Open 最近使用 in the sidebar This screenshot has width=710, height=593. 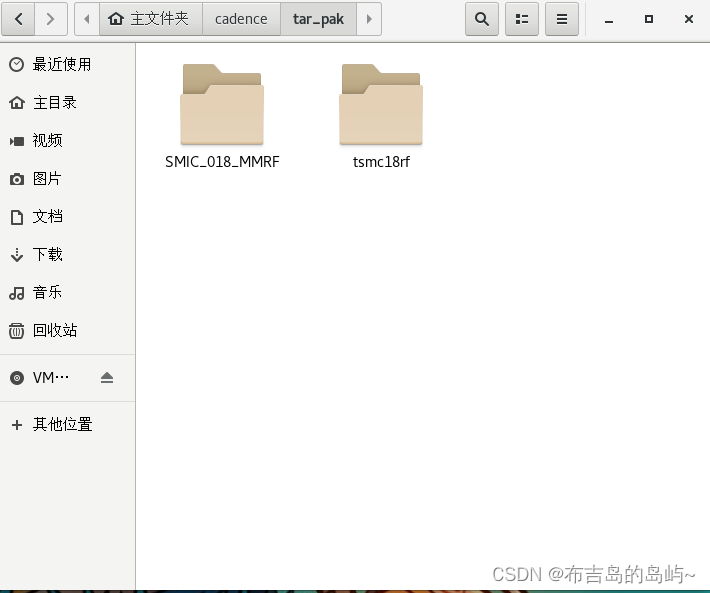[x=61, y=64]
